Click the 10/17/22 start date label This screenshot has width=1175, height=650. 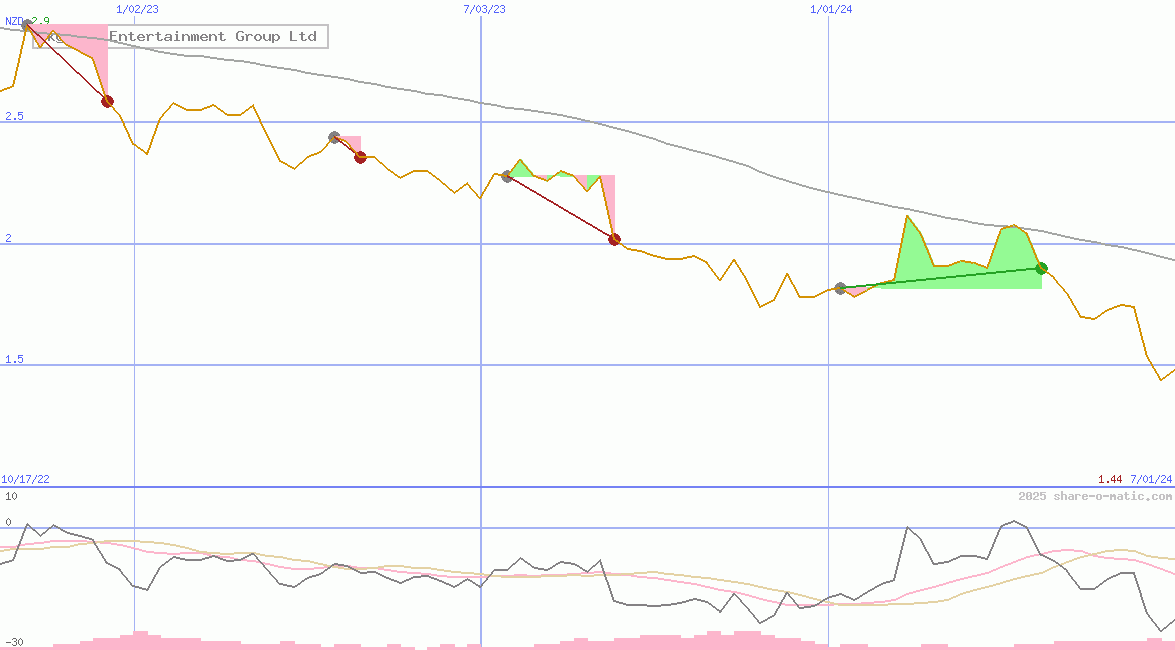point(26,480)
